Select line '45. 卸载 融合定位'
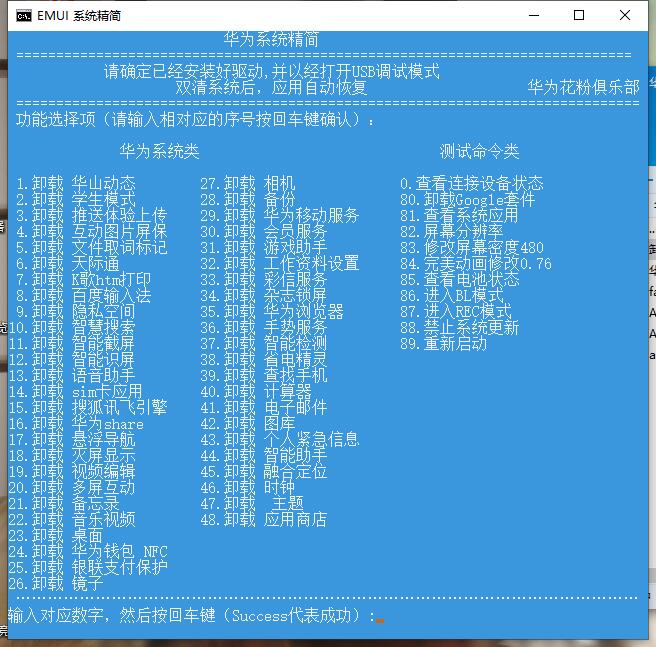This screenshot has width=656, height=647. pos(264,472)
